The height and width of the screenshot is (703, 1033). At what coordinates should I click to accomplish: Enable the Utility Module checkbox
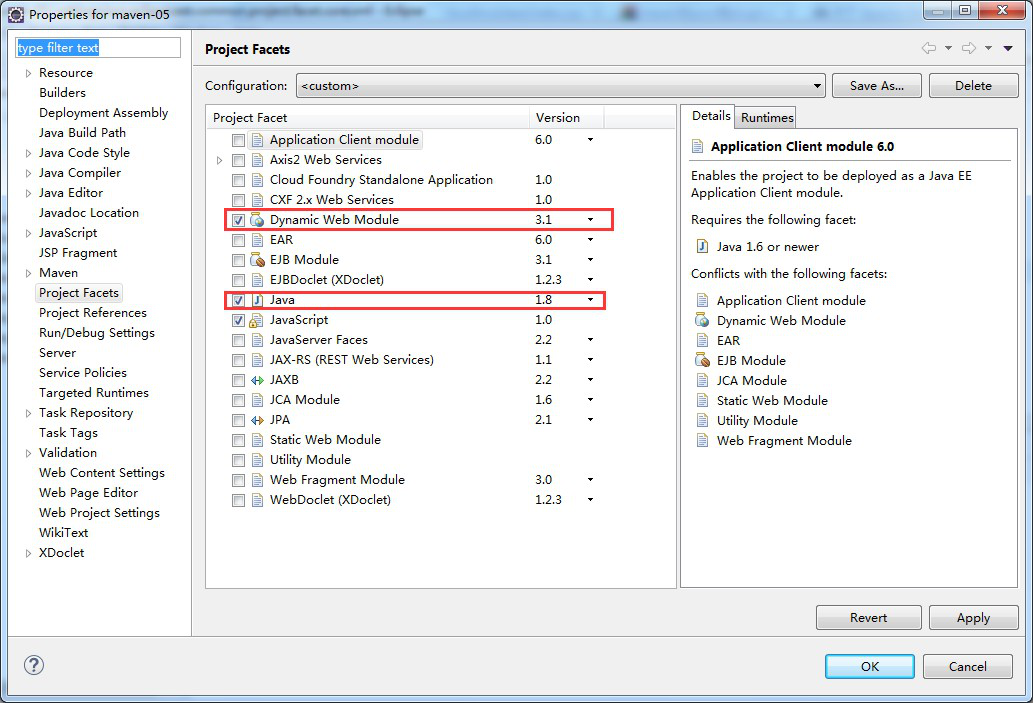pyautogui.click(x=238, y=461)
